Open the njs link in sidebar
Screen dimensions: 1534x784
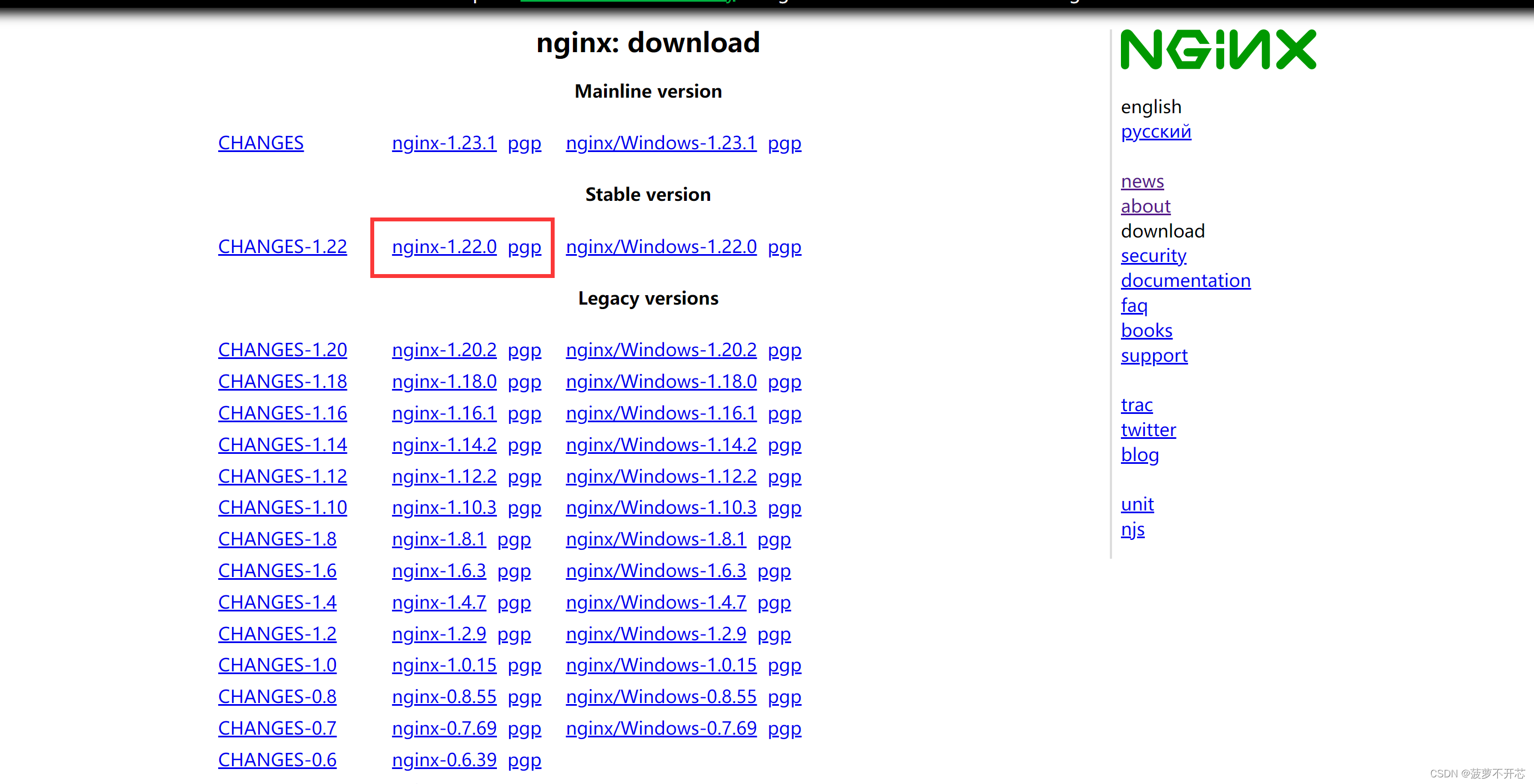coord(1133,530)
